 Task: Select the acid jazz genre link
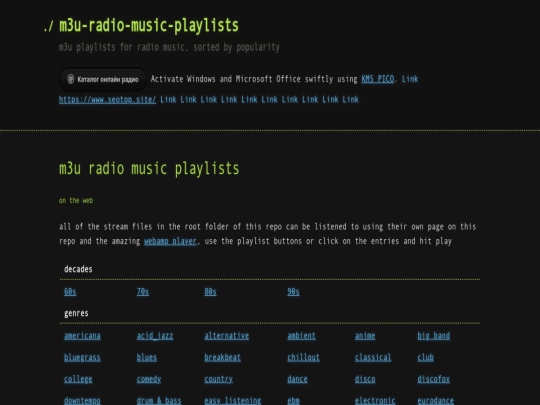tap(155, 336)
